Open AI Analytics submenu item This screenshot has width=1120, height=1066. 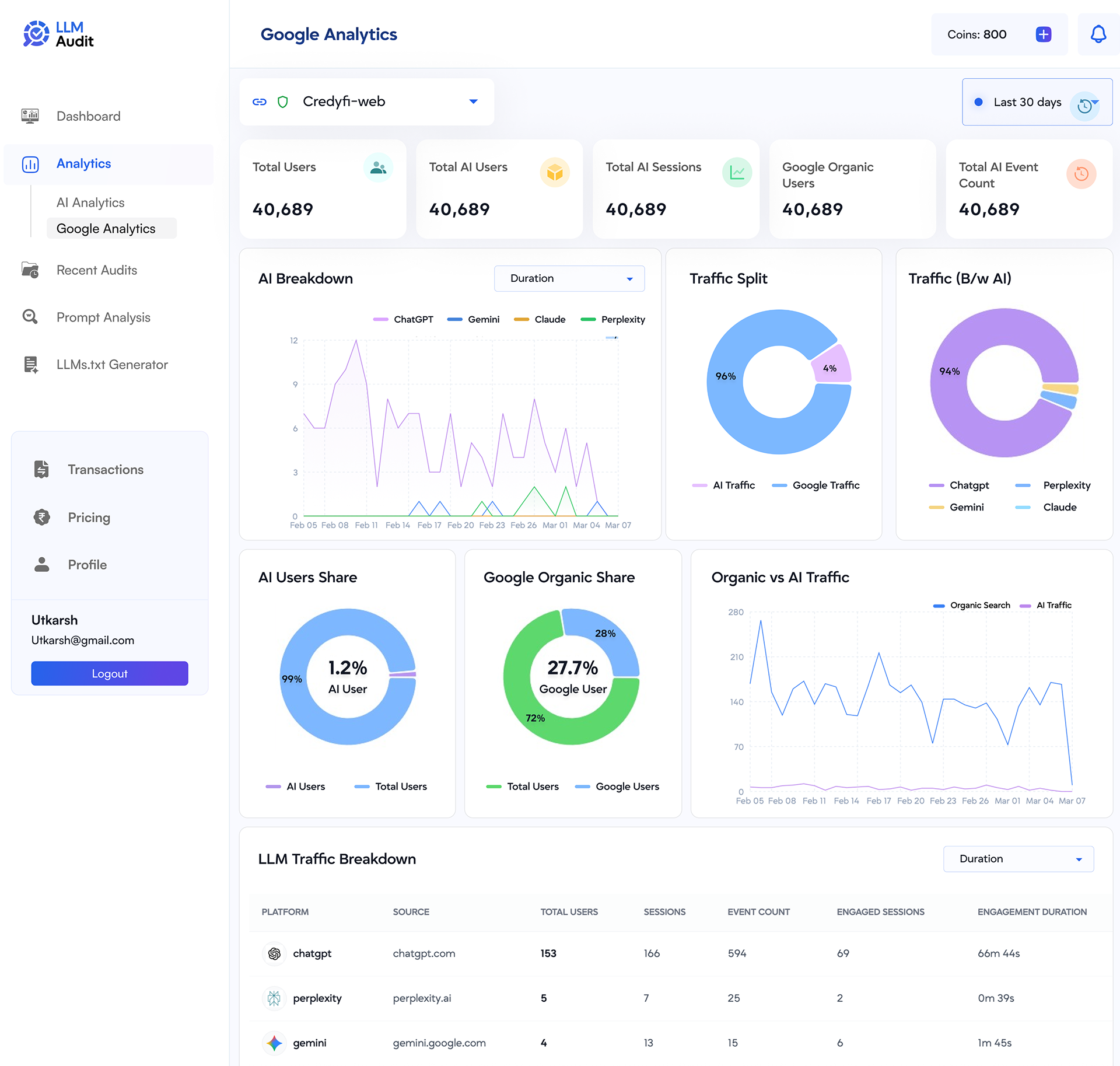(x=90, y=202)
